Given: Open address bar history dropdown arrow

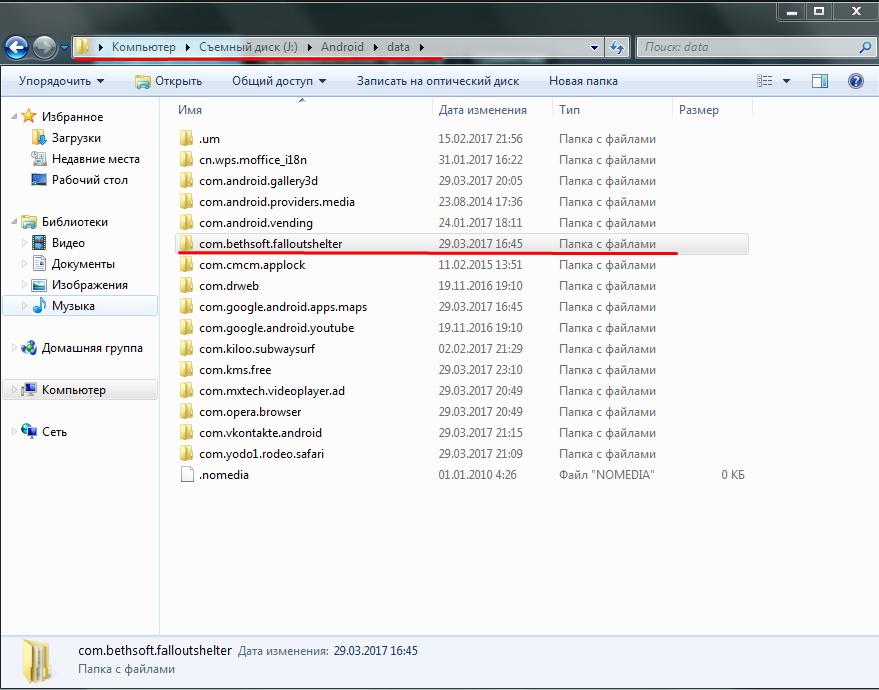Looking at the screenshot, I should [594, 48].
